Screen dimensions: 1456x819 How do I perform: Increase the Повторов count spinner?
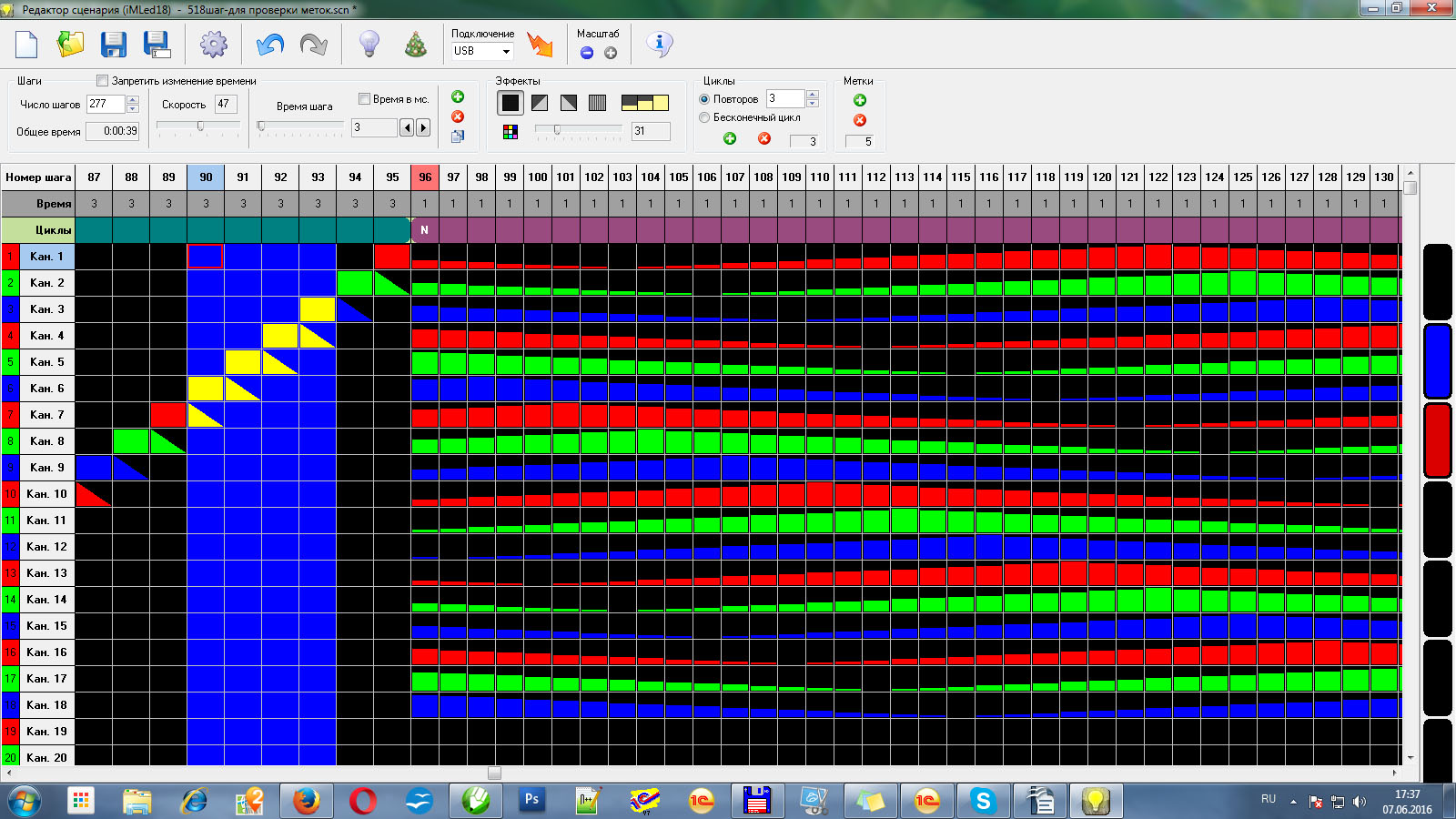click(x=813, y=94)
